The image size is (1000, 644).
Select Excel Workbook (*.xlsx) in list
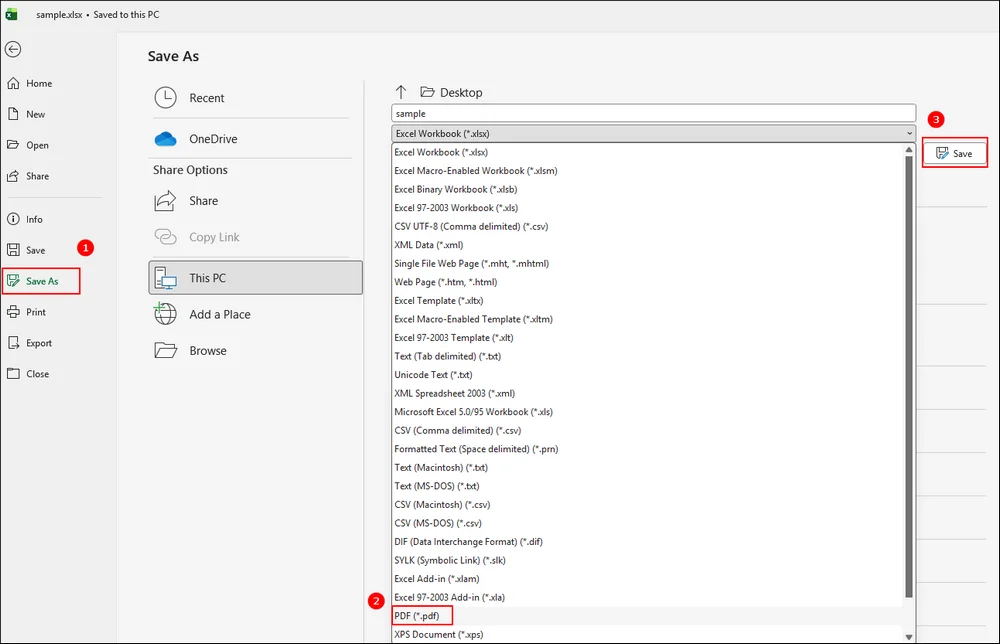(649, 152)
